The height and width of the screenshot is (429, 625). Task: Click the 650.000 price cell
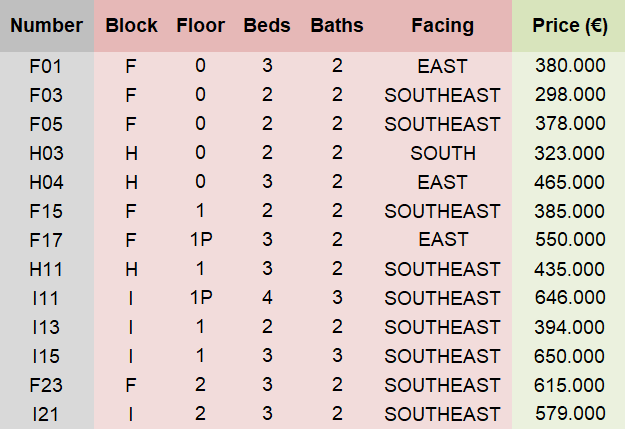[570, 356]
